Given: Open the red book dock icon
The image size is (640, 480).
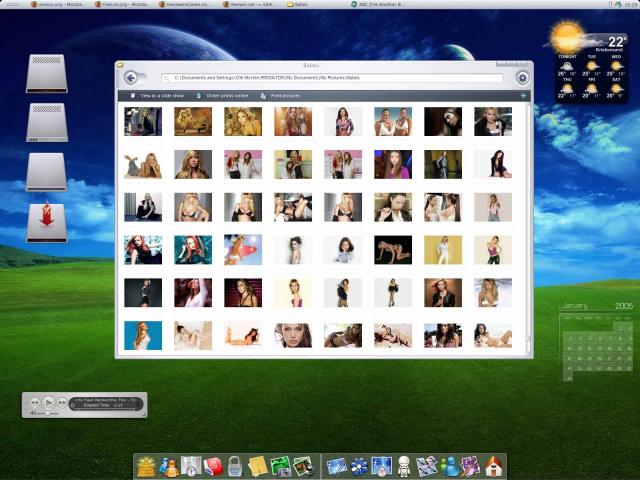Looking at the screenshot, I should [x=213, y=467].
